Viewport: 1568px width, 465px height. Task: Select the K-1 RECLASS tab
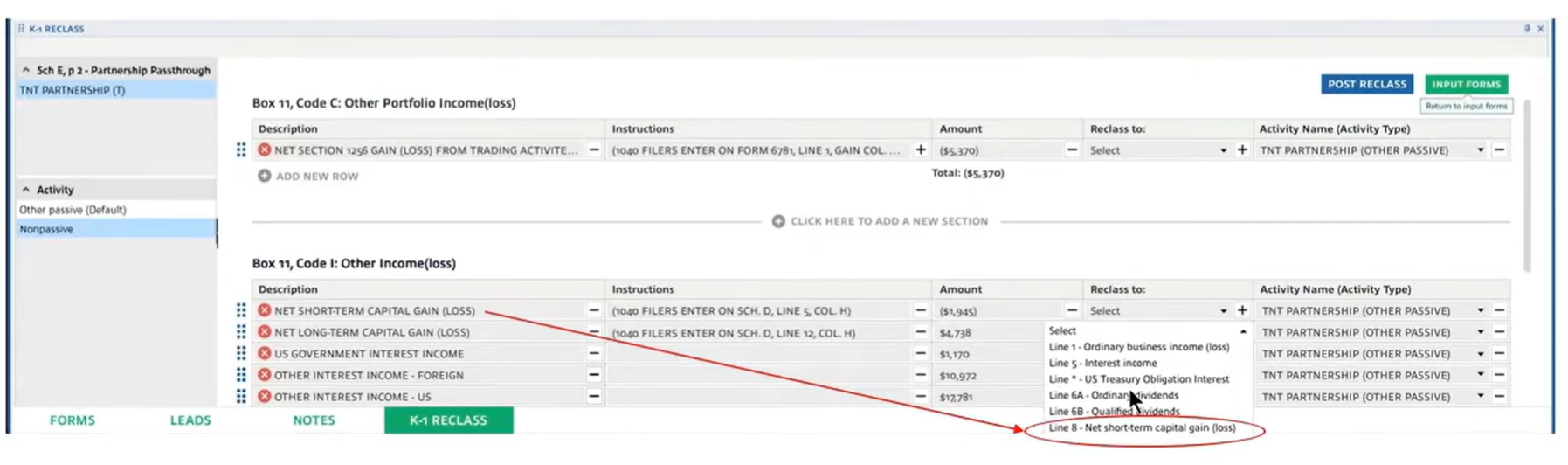(449, 420)
